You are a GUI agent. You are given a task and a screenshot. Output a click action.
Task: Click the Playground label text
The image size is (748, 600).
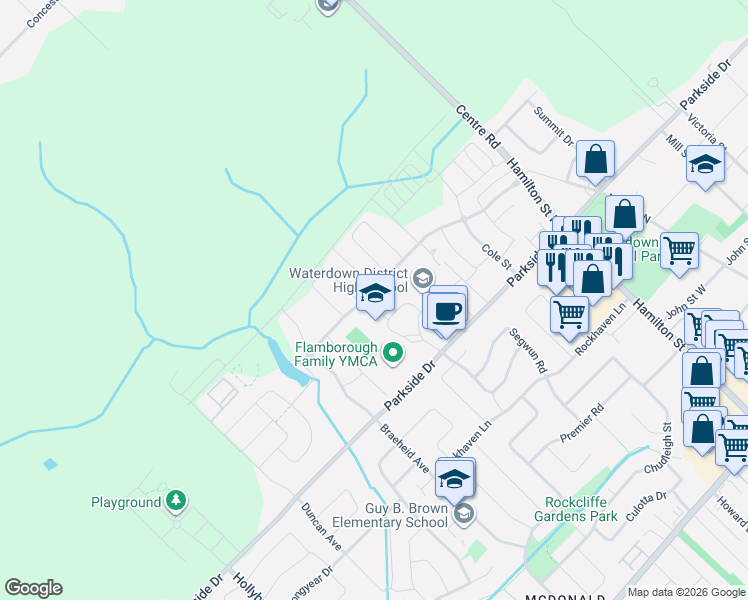click(x=126, y=502)
